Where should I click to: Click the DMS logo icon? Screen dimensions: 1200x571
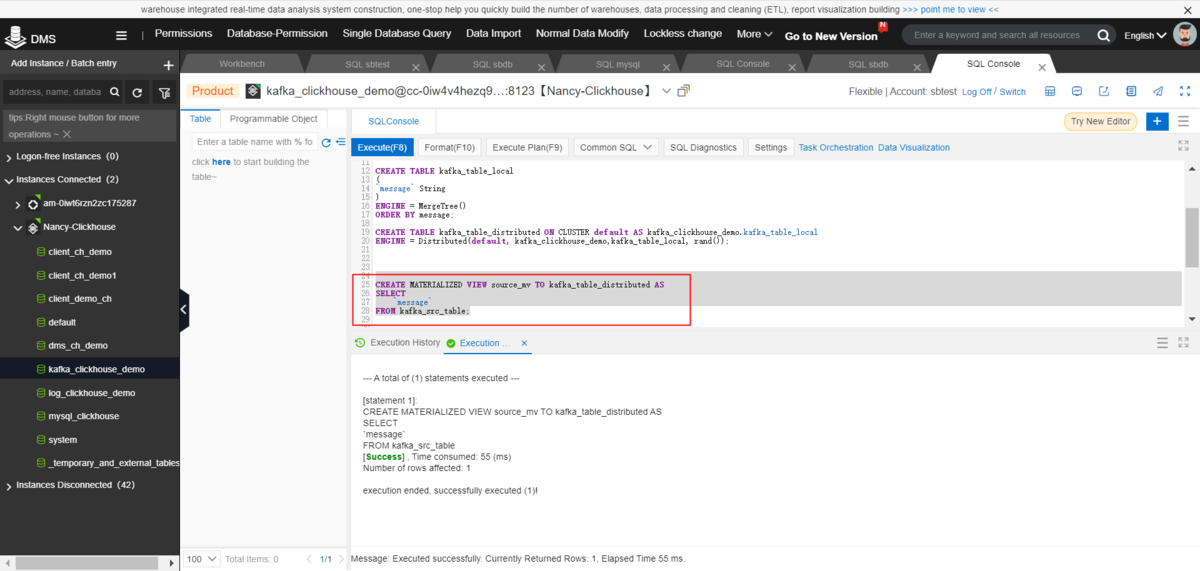coord(15,37)
